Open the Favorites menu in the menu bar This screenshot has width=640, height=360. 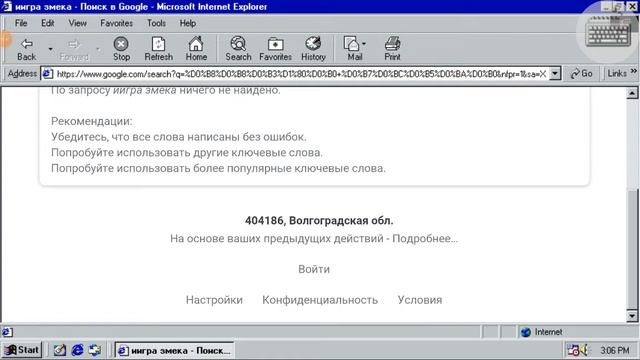pos(116,23)
